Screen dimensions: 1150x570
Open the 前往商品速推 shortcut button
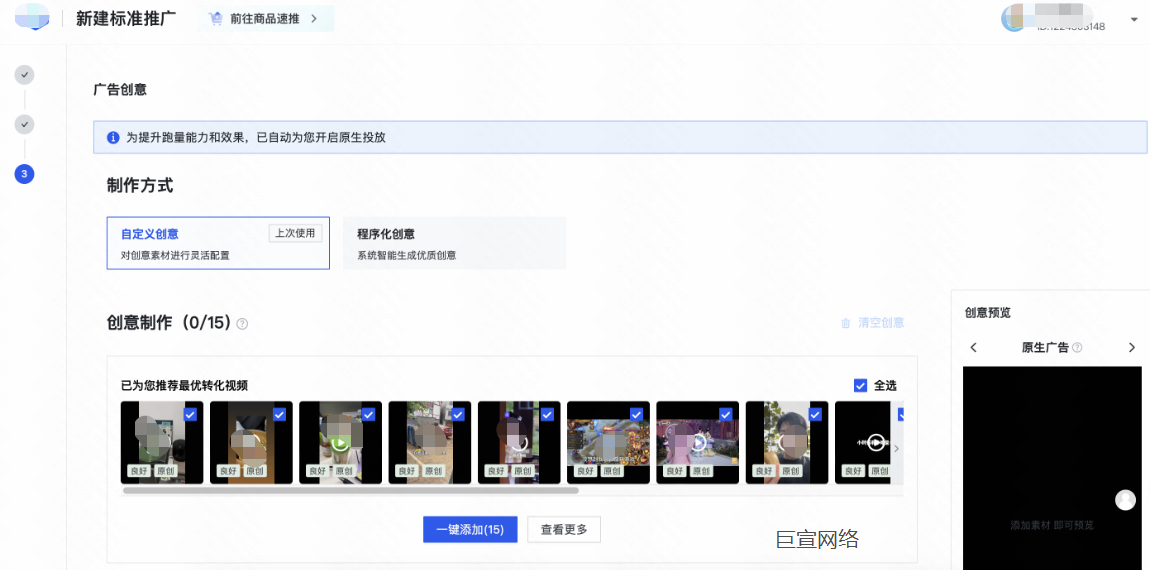point(265,19)
